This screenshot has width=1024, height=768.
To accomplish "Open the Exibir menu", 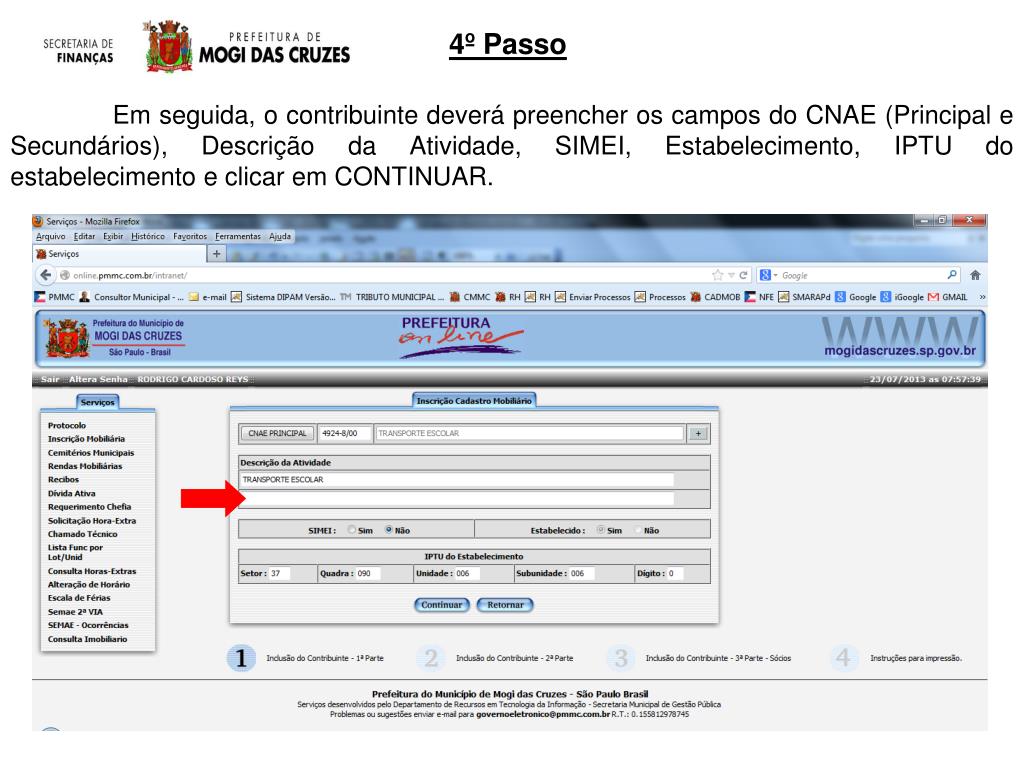I will click(113, 236).
